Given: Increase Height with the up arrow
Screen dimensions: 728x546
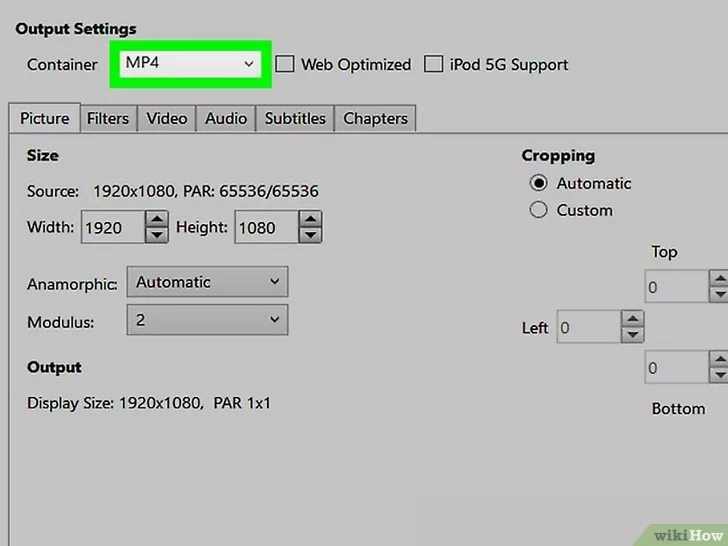Looking at the screenshot, I should pyautogui.click(x=311, y=219).
